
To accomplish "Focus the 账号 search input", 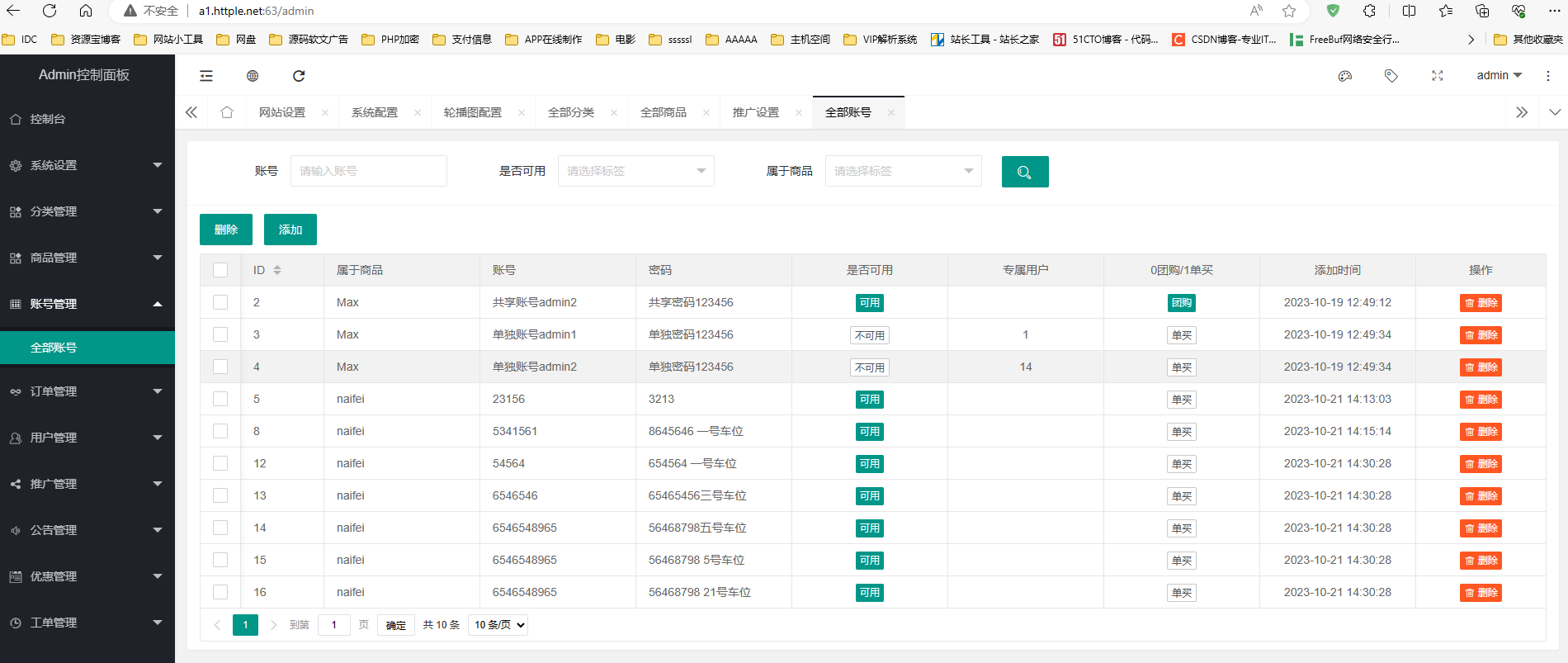I will (x=369, y=171).
